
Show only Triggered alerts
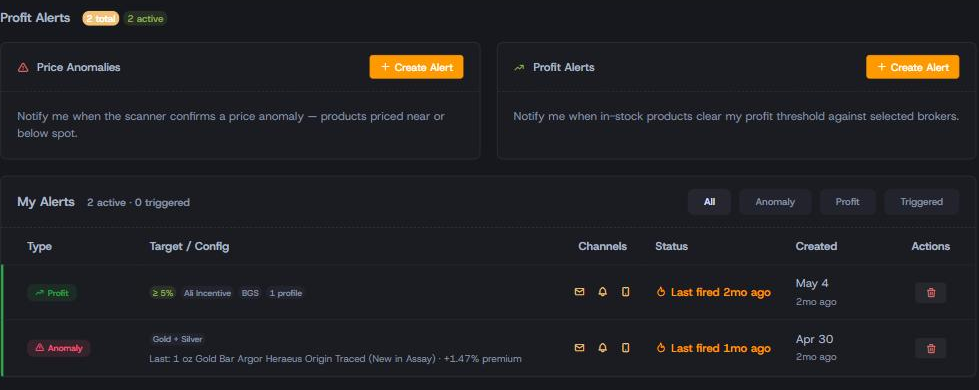click(x=922, y=202)
